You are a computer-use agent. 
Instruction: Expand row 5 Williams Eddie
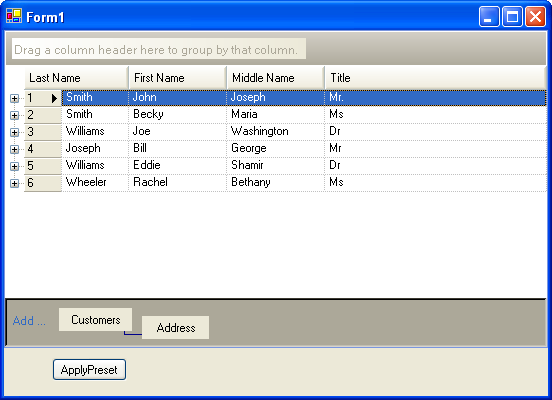coord(14,166)
